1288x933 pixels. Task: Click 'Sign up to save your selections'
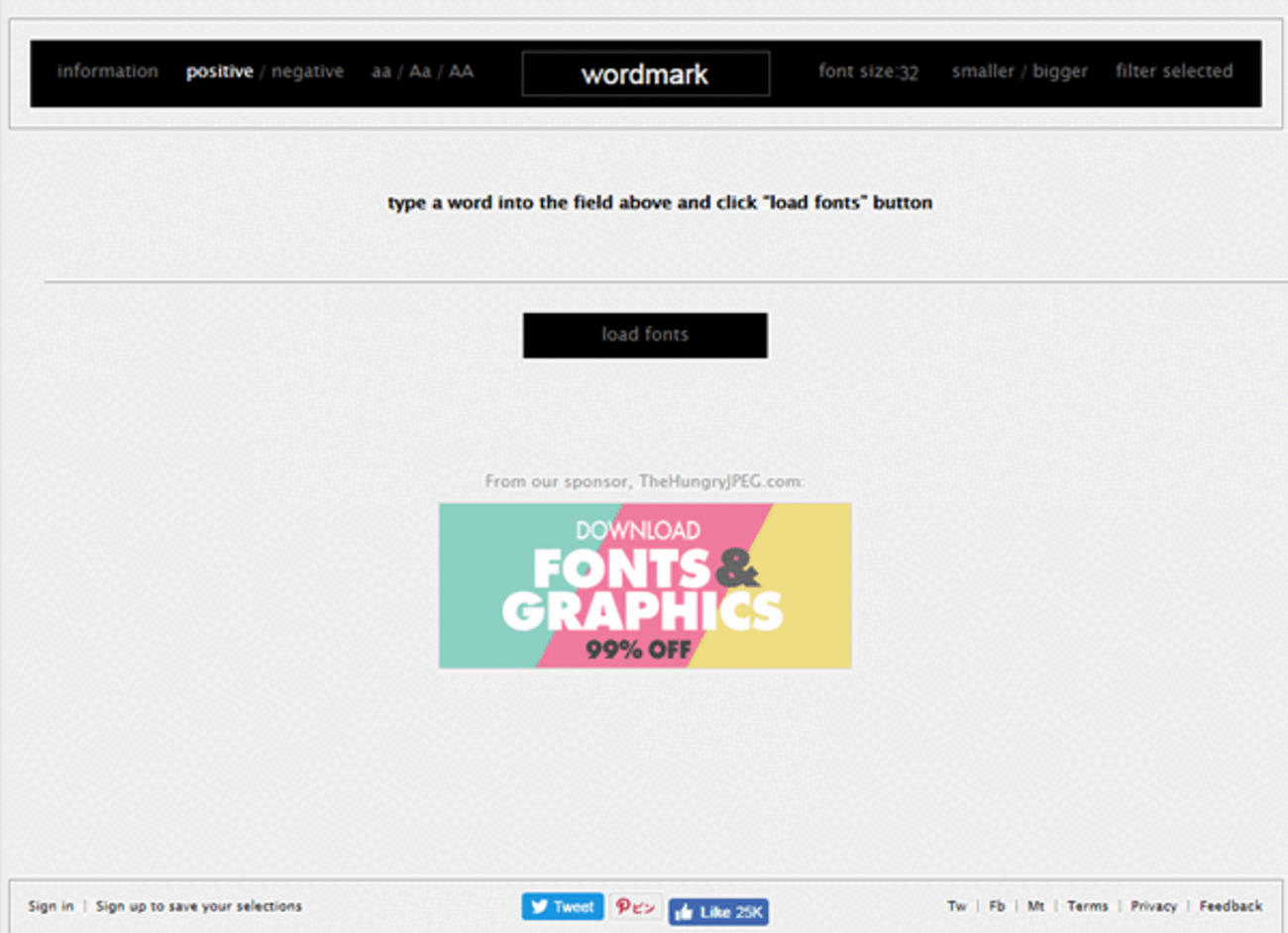199,906
